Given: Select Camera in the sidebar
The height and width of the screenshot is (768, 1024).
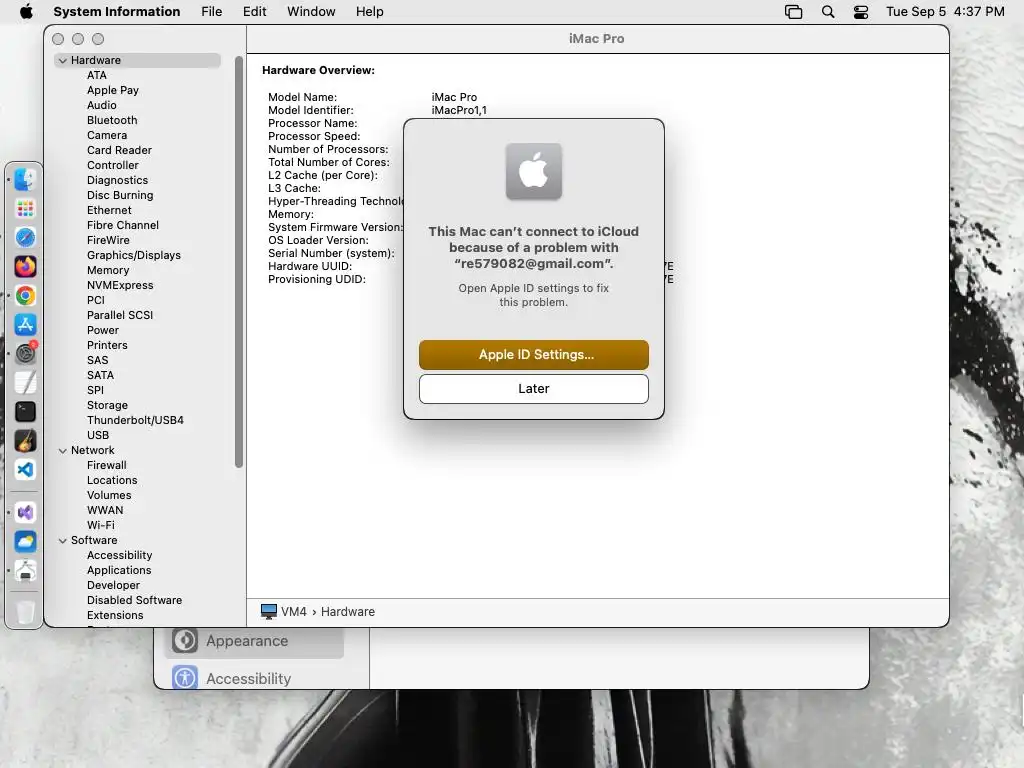Looking at the screenshot, I should coord(106,135).
